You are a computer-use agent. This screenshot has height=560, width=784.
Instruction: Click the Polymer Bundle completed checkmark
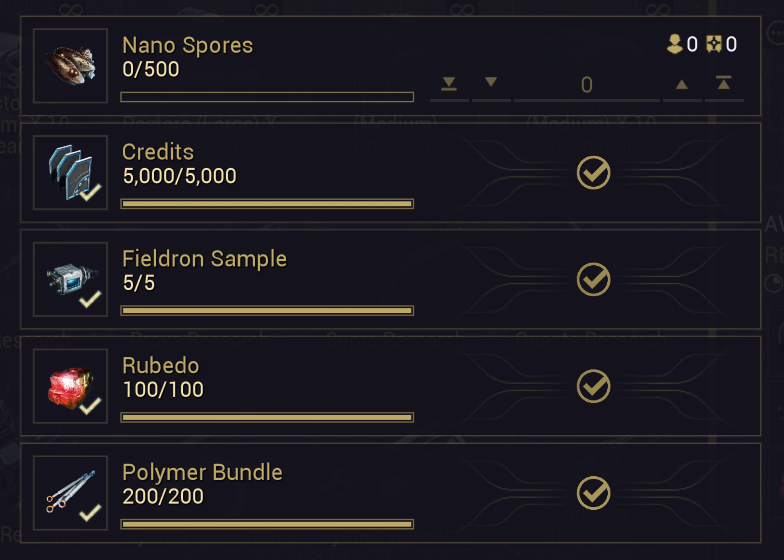[x=594, y=493]
